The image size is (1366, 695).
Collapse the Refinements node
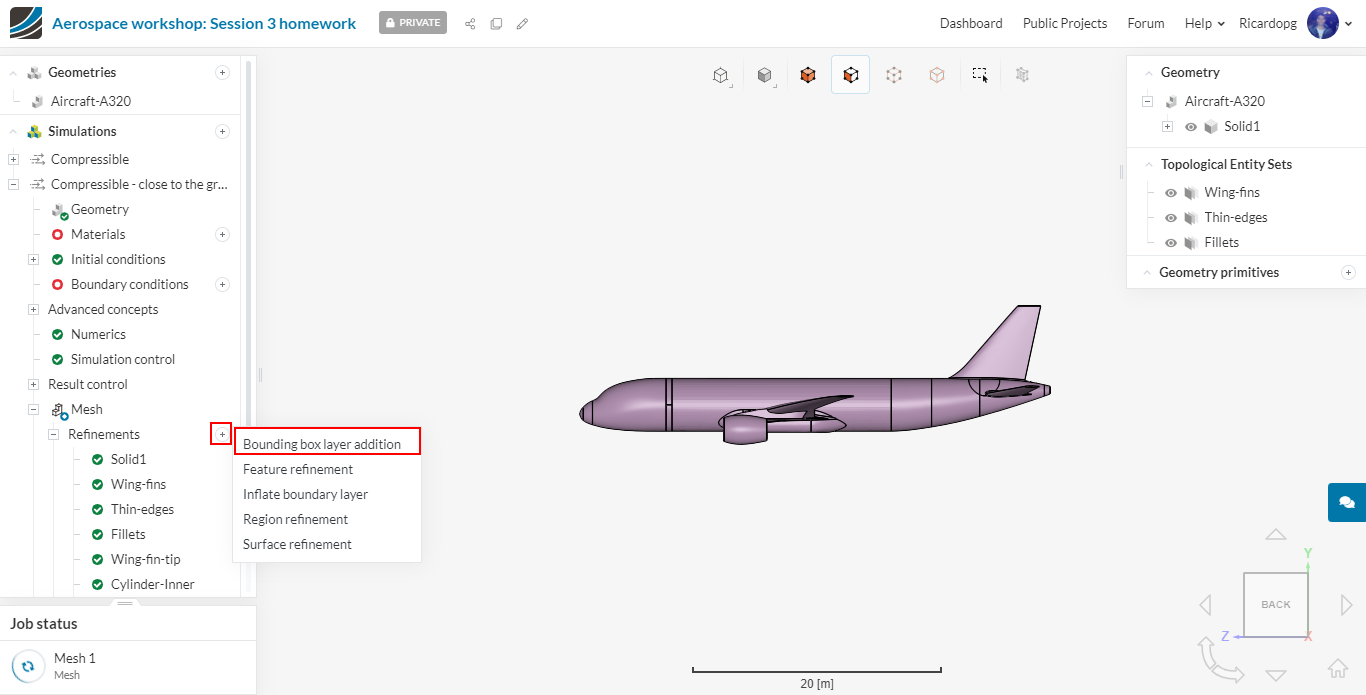pyautogui.click(x=53, y=434)
